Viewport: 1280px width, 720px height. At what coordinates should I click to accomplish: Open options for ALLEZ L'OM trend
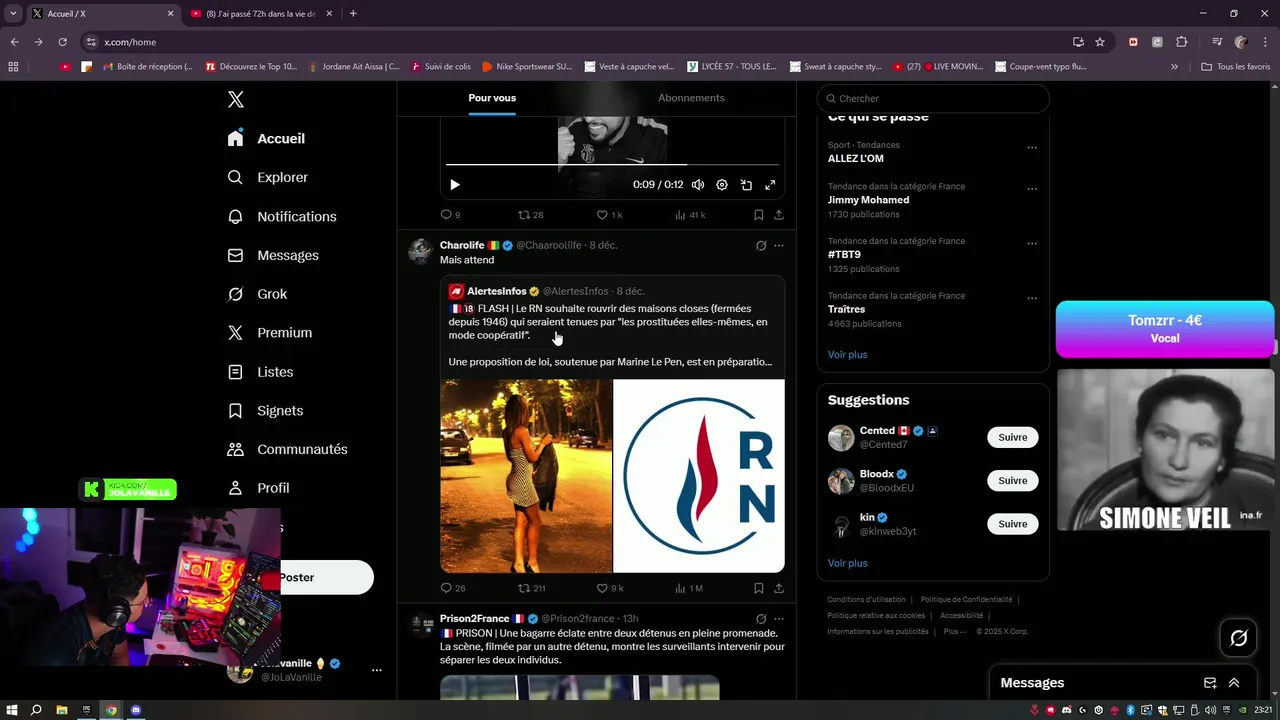[1032, 147]
